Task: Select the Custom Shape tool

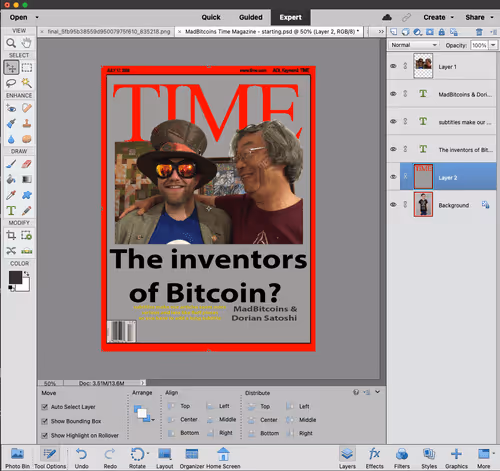Action: [x=27, y=195]
